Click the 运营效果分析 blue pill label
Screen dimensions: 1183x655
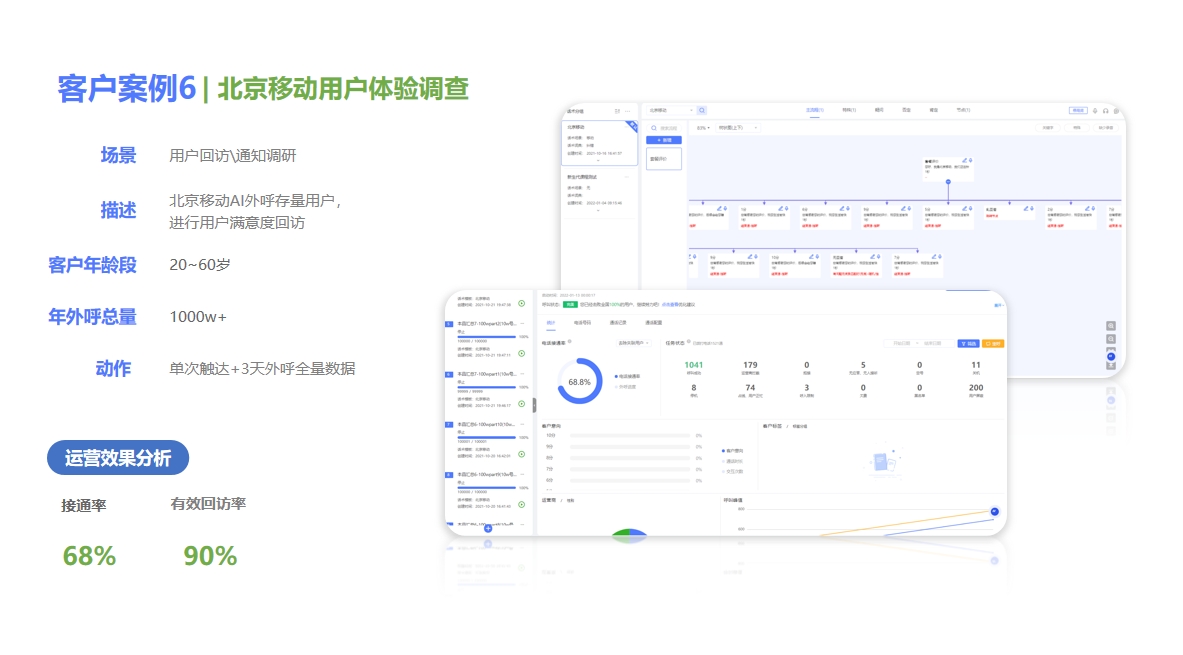point(118,458)
